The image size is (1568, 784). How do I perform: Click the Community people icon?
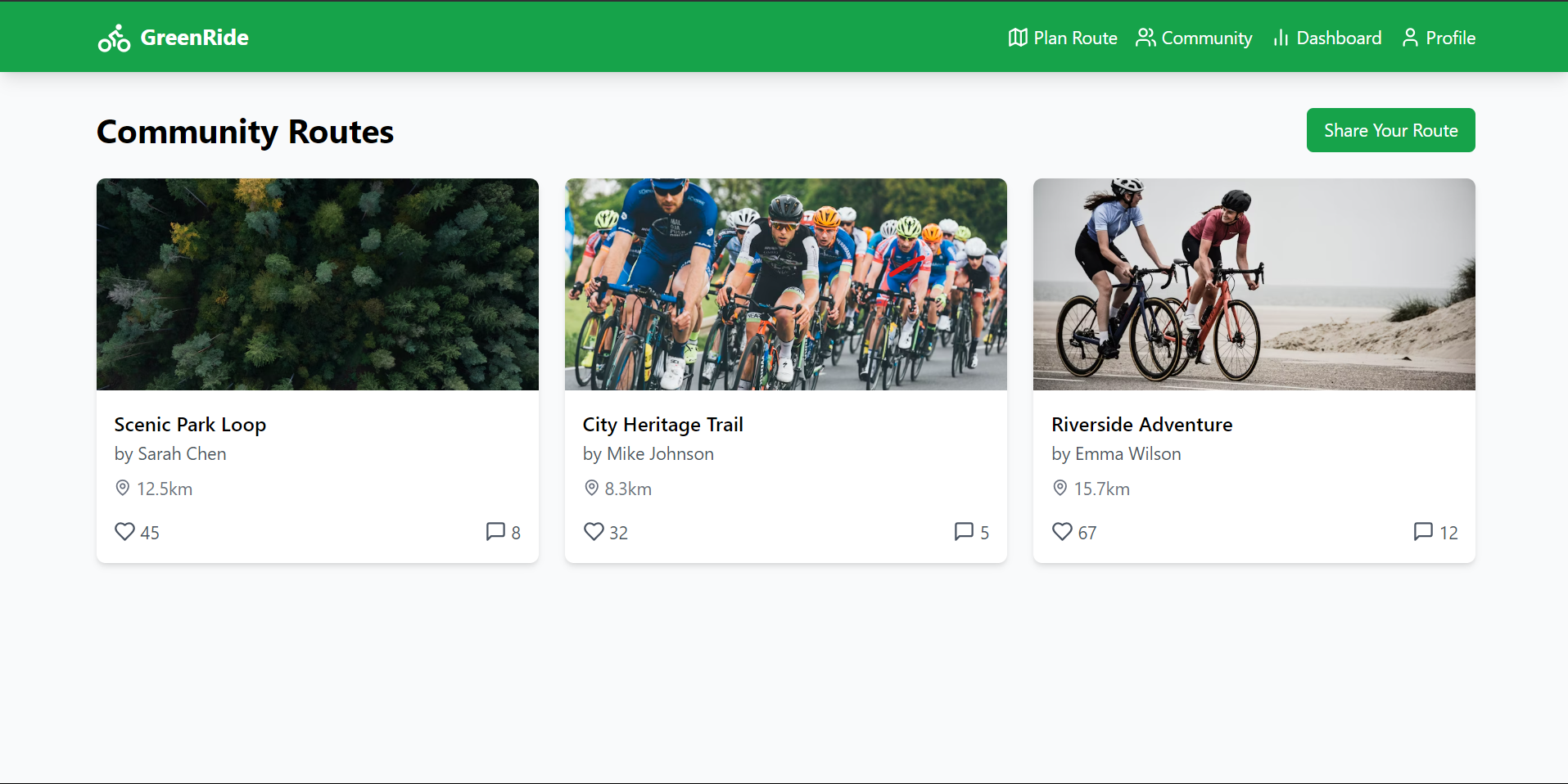click(x=1145, y=38)
